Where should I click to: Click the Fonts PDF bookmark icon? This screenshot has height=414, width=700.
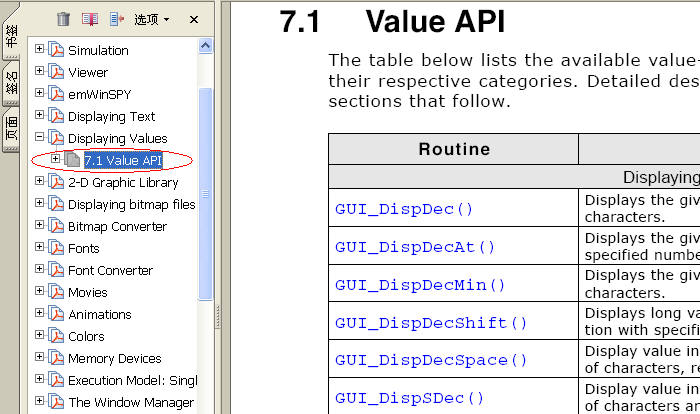coord(56,247)
